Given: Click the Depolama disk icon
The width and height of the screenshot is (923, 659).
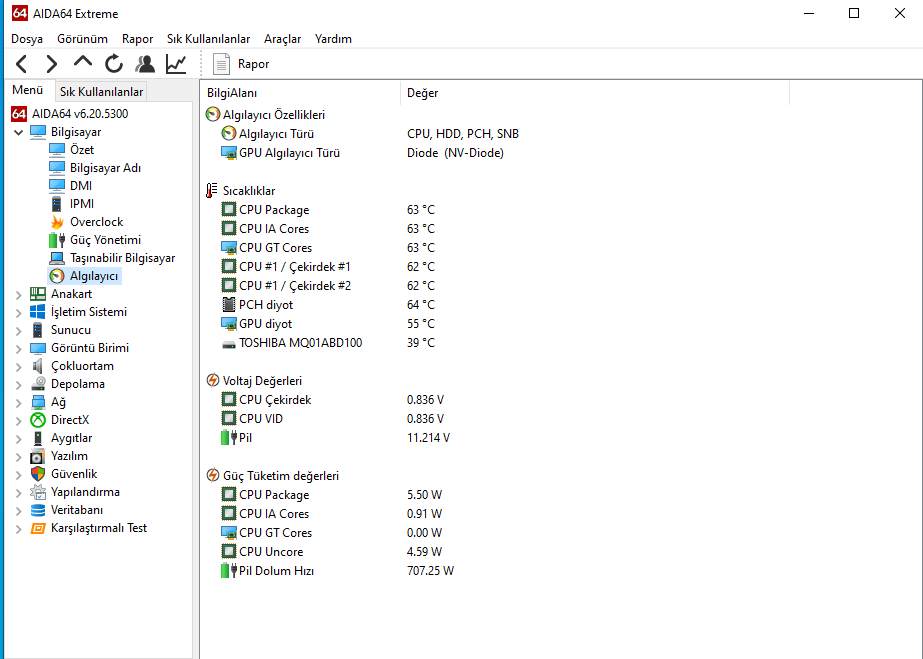Looking at the screenshot, I should [38, 384].
